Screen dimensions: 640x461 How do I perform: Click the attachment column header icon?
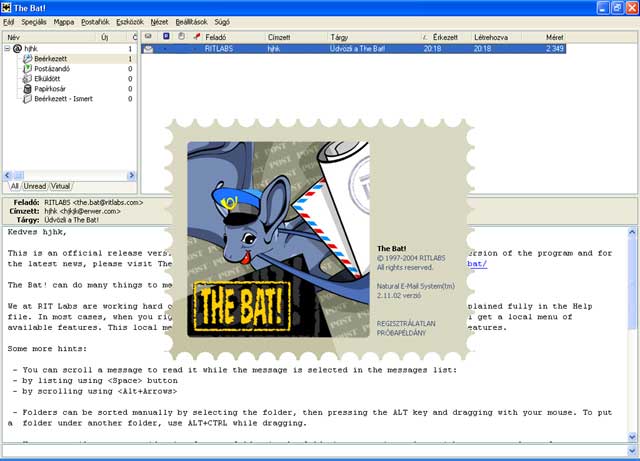point(181,36)
